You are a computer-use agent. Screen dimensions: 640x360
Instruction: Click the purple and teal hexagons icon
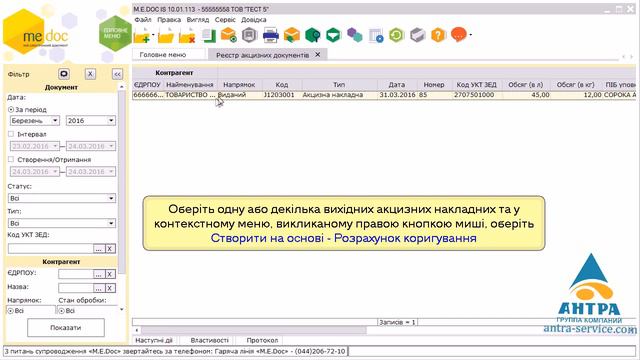coord(355,35)
